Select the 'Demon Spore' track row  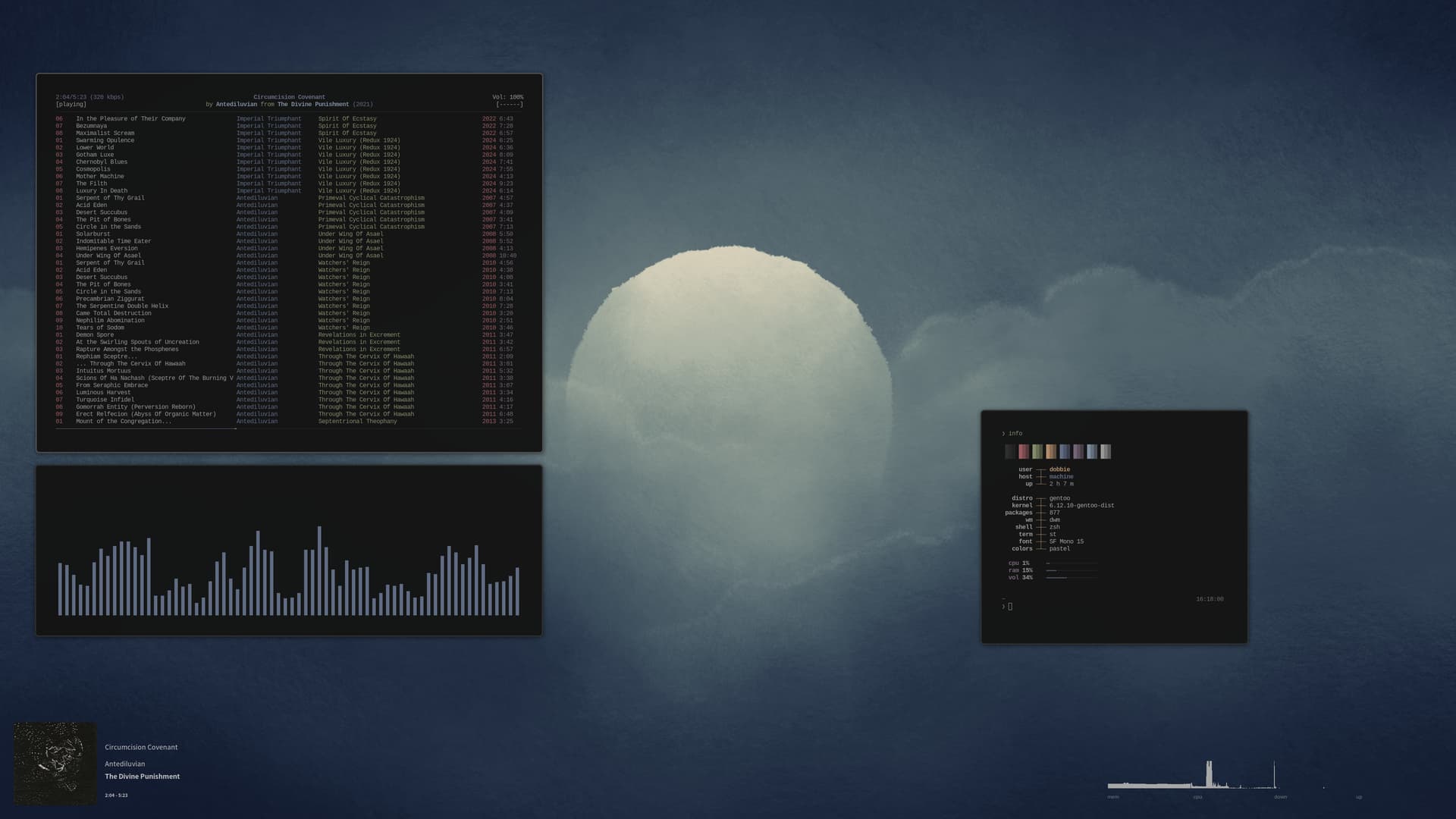[95, 335]
